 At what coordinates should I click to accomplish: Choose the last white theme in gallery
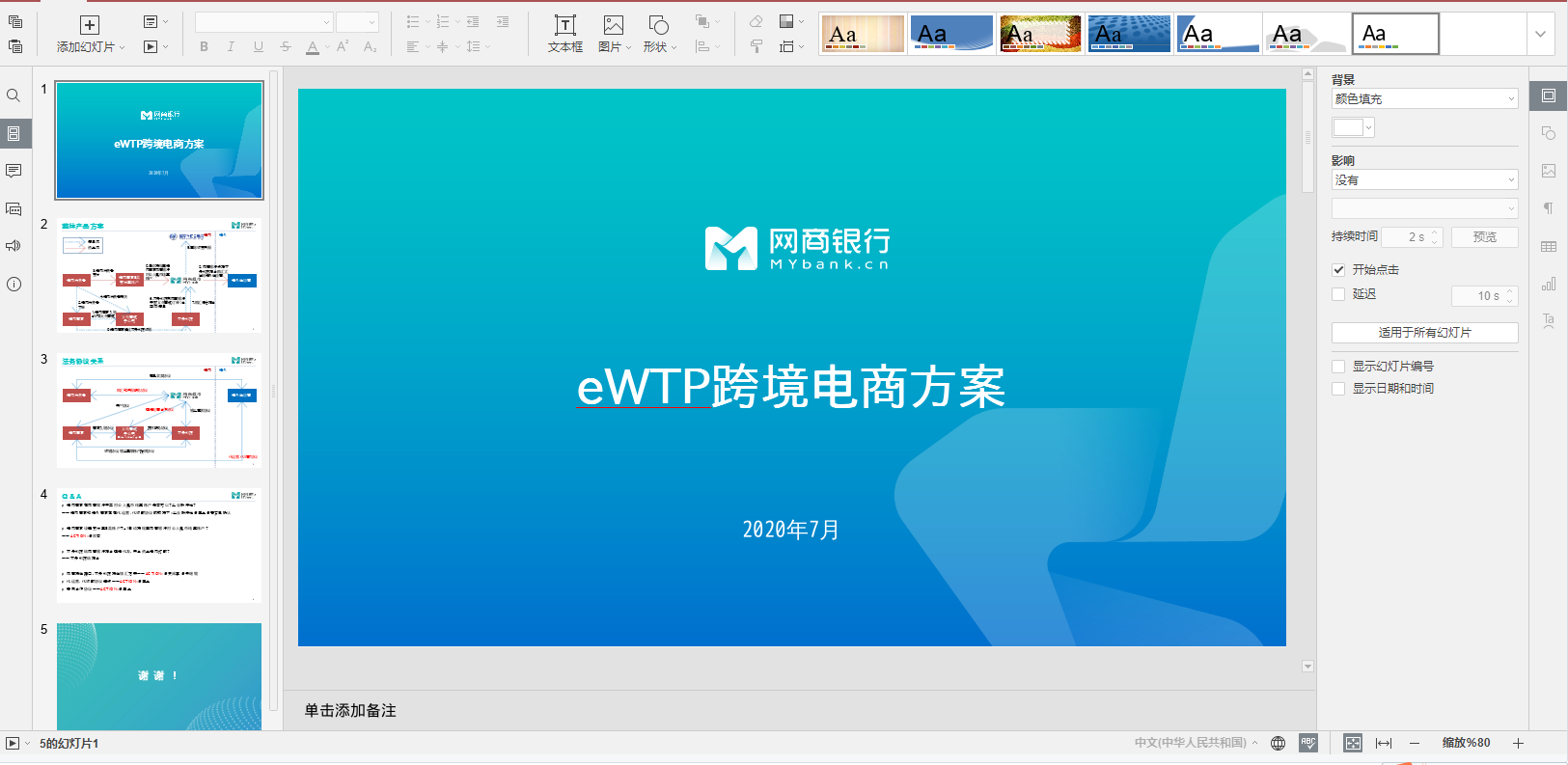pos(1395,34)
